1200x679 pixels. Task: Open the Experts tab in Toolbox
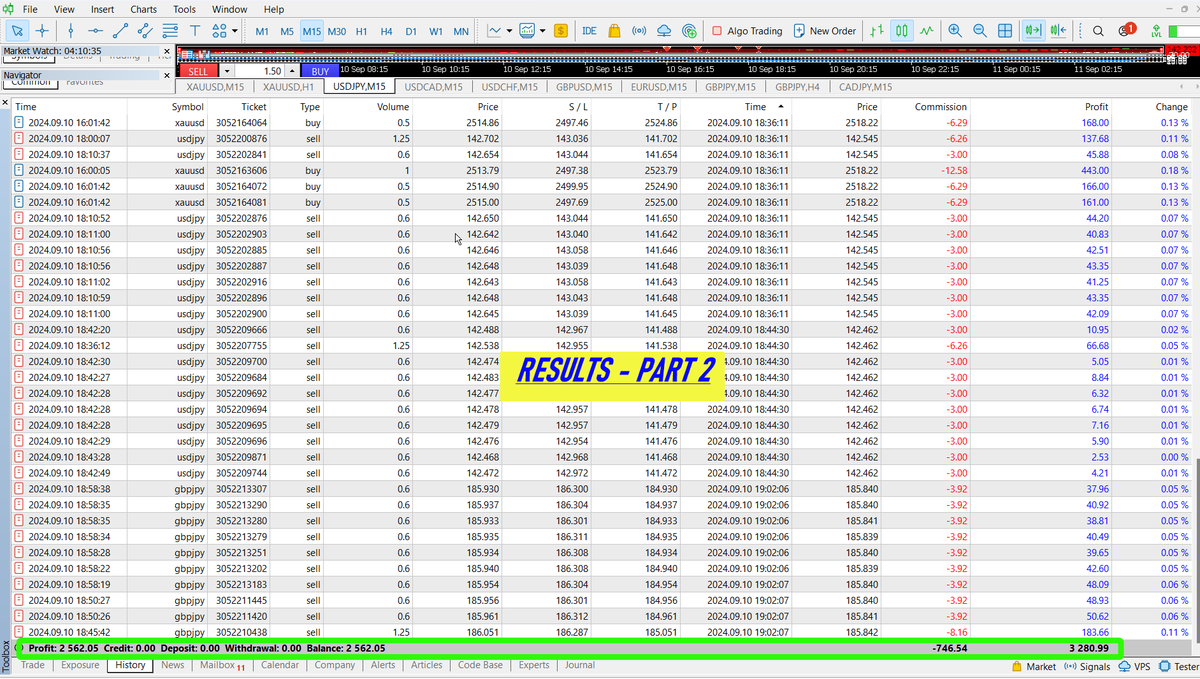(534, 665)
